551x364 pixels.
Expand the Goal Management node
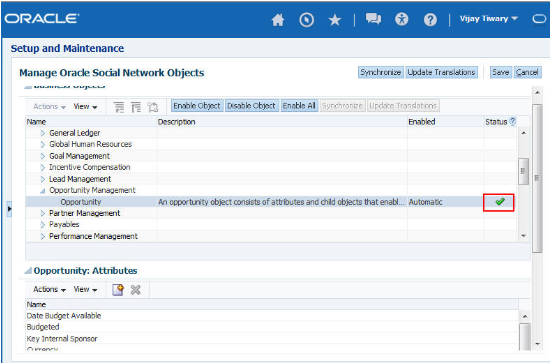[x=43, y=156]
